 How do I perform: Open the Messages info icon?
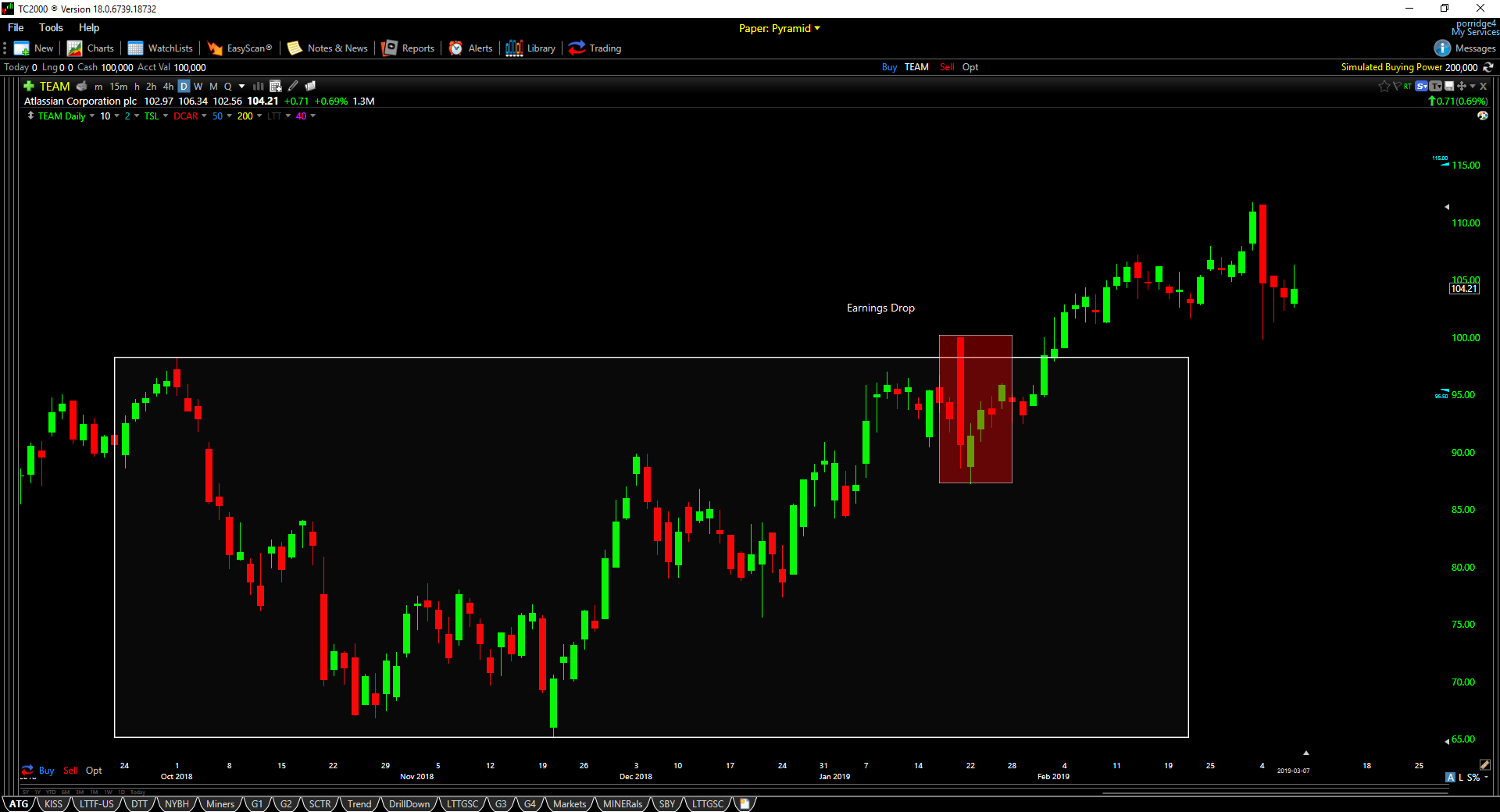[x=1442, y=48]
